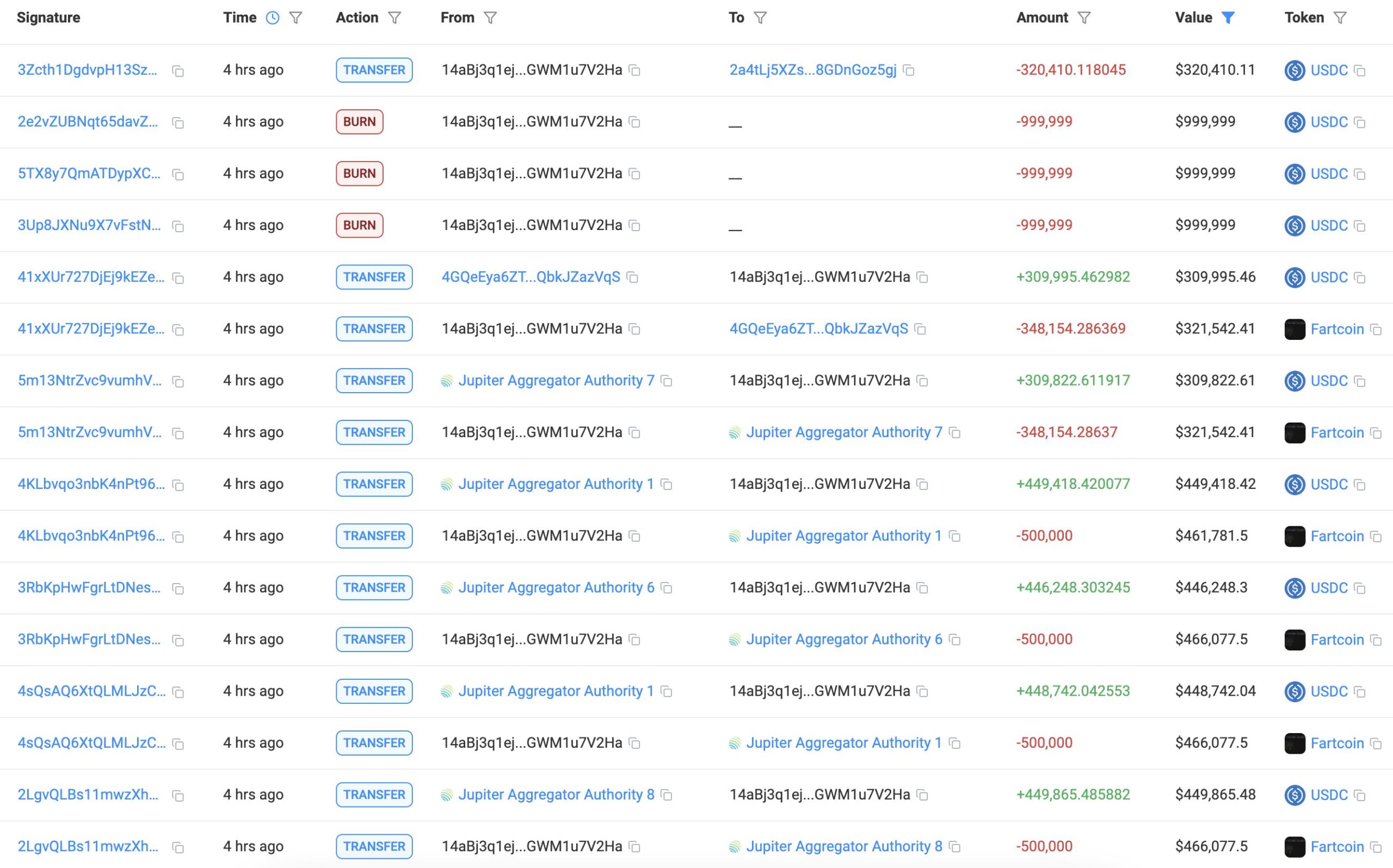Click the first BURN action badge
1393x868 pixels.
tap(360, 122)
